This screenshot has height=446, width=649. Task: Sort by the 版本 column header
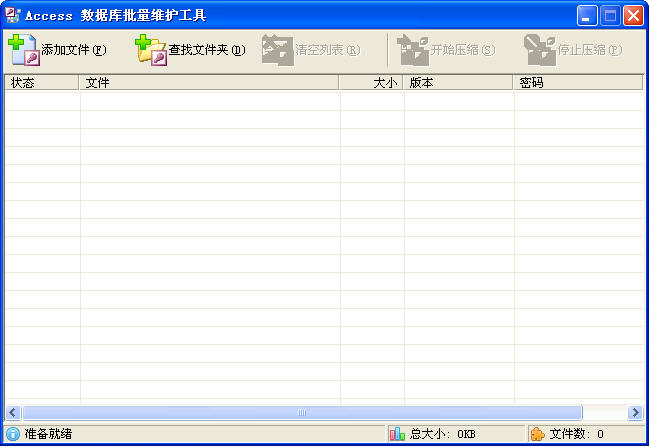tap(458, 83)
